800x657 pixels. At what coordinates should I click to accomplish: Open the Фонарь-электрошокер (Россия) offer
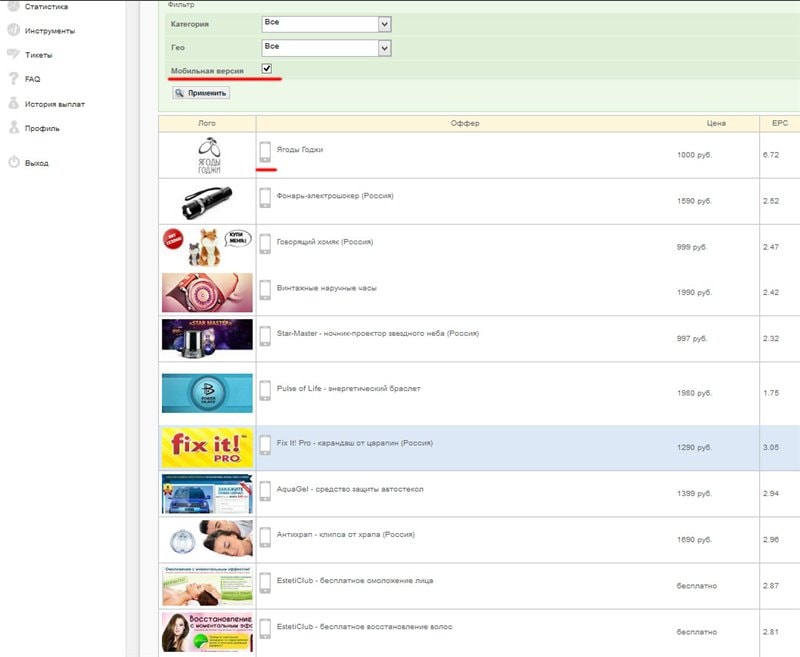coord(335,196)
